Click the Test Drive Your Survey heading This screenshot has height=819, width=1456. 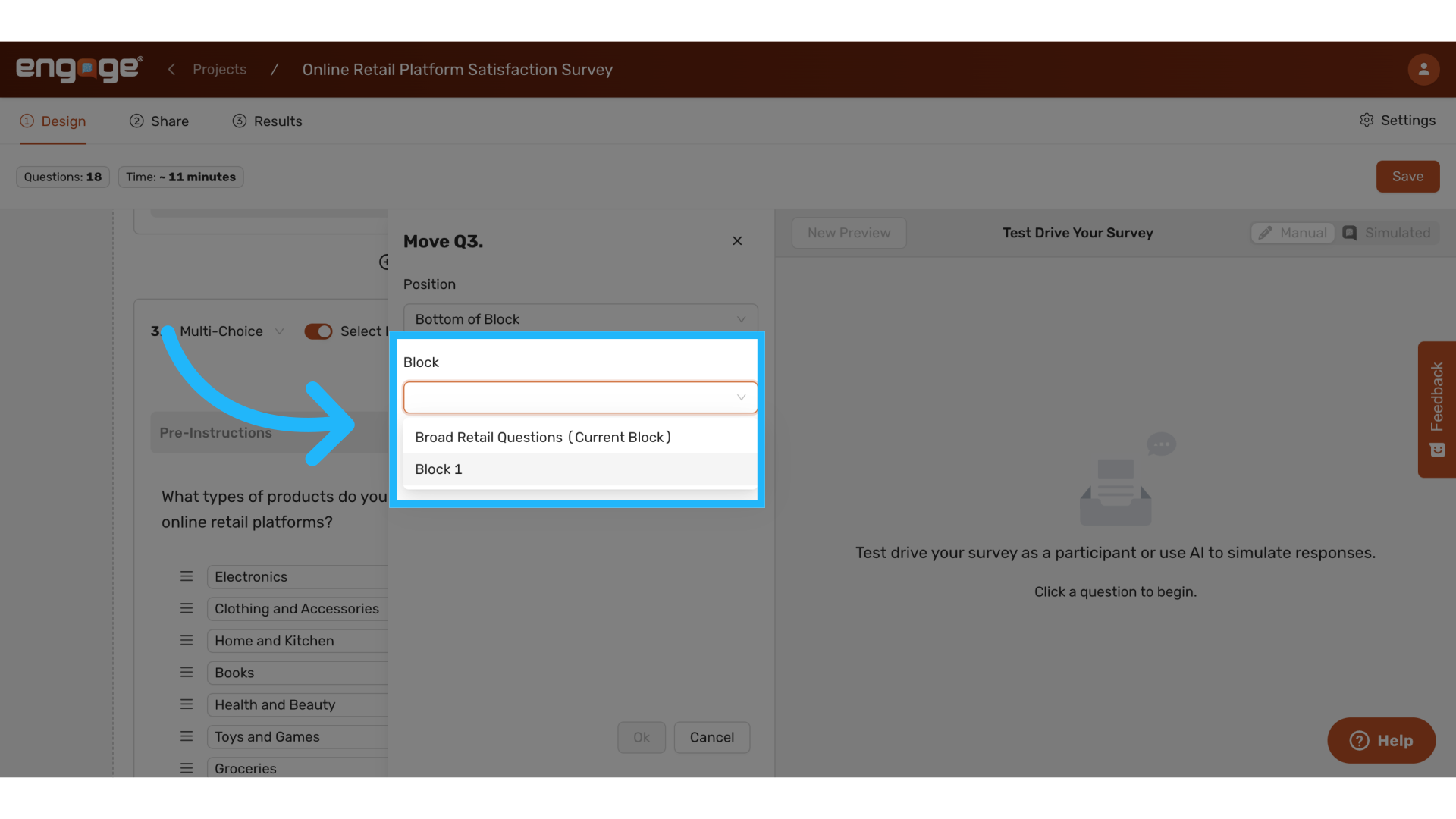[1078, 233]
